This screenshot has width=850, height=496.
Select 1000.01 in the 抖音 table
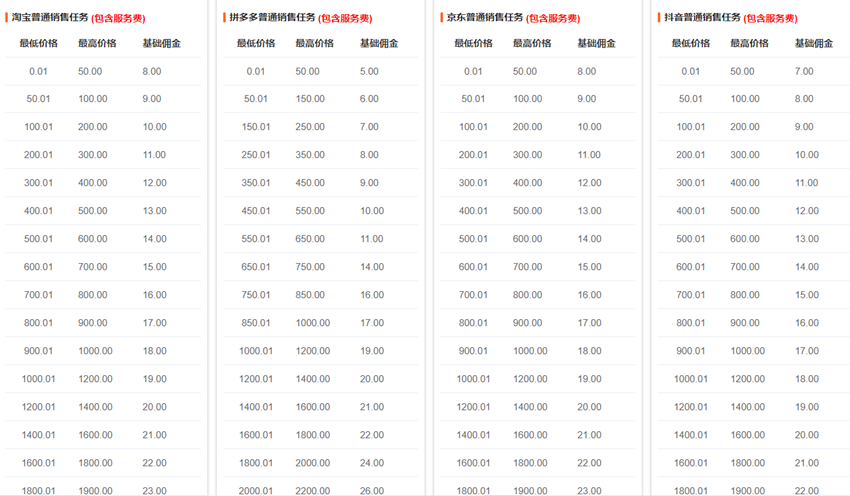pos(691,379)
